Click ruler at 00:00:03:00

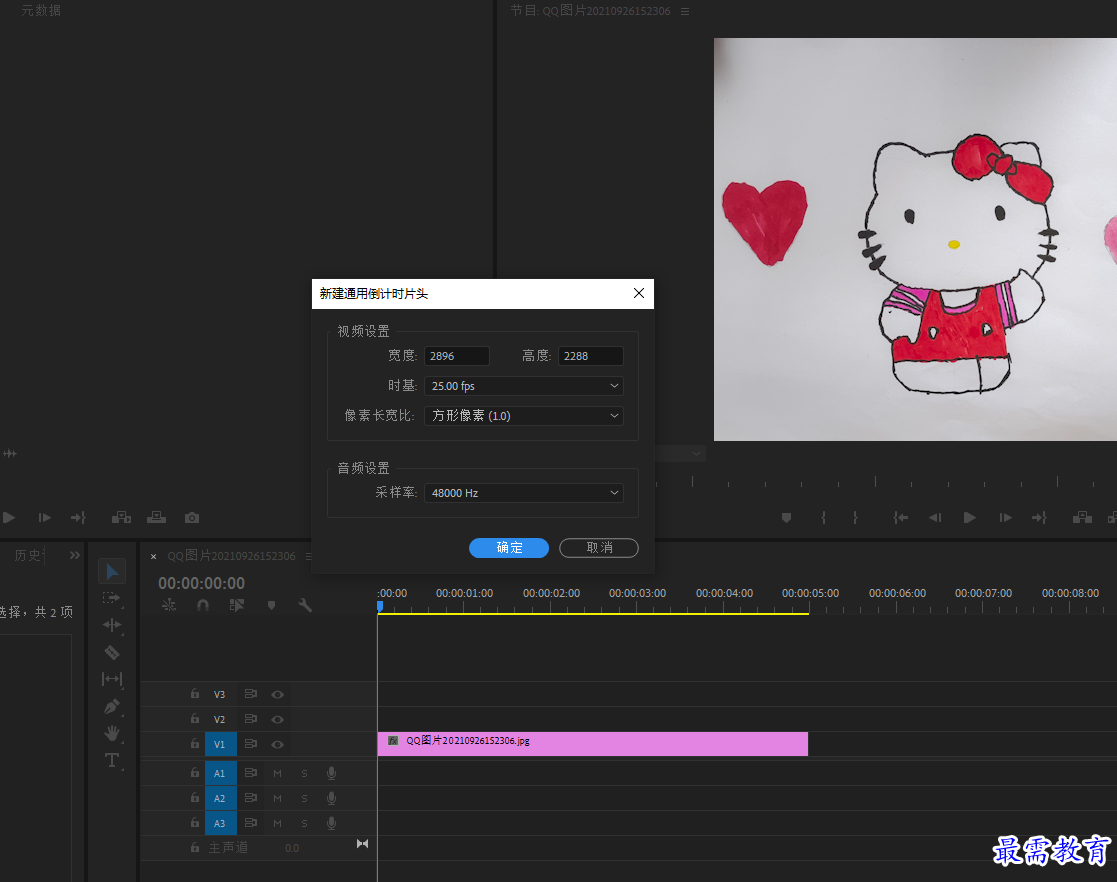click(x=637, y=593)
